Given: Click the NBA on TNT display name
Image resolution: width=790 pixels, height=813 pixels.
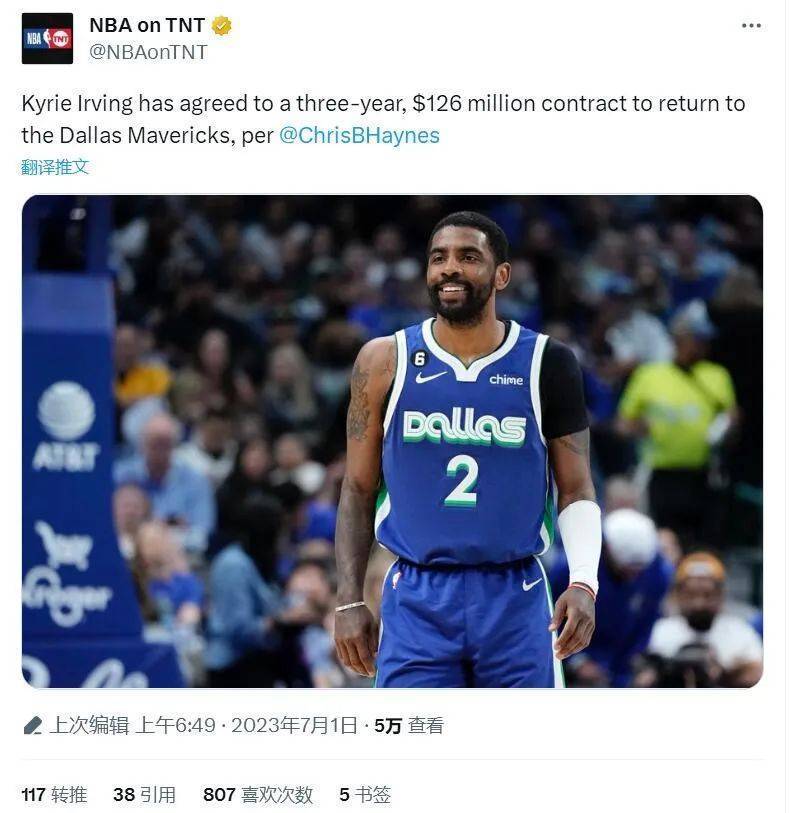Looking at the screenshot, I should coord(147,25).
